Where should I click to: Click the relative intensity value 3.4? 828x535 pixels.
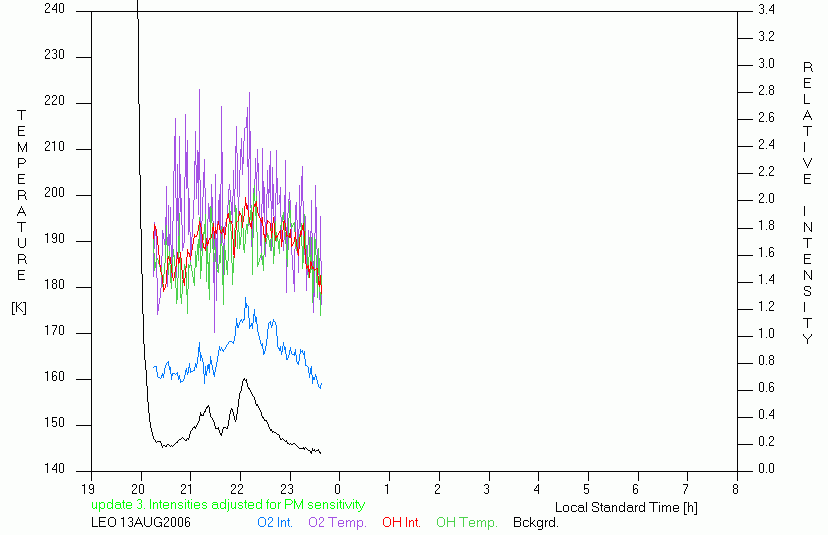(766, 9)
